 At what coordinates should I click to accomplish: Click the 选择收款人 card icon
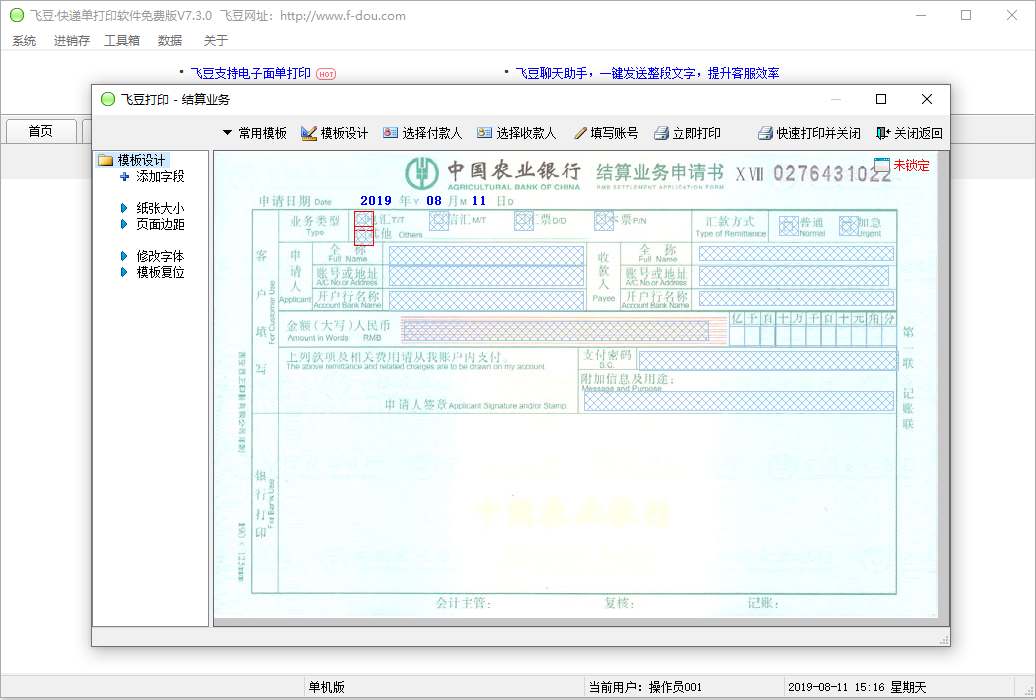484,133
